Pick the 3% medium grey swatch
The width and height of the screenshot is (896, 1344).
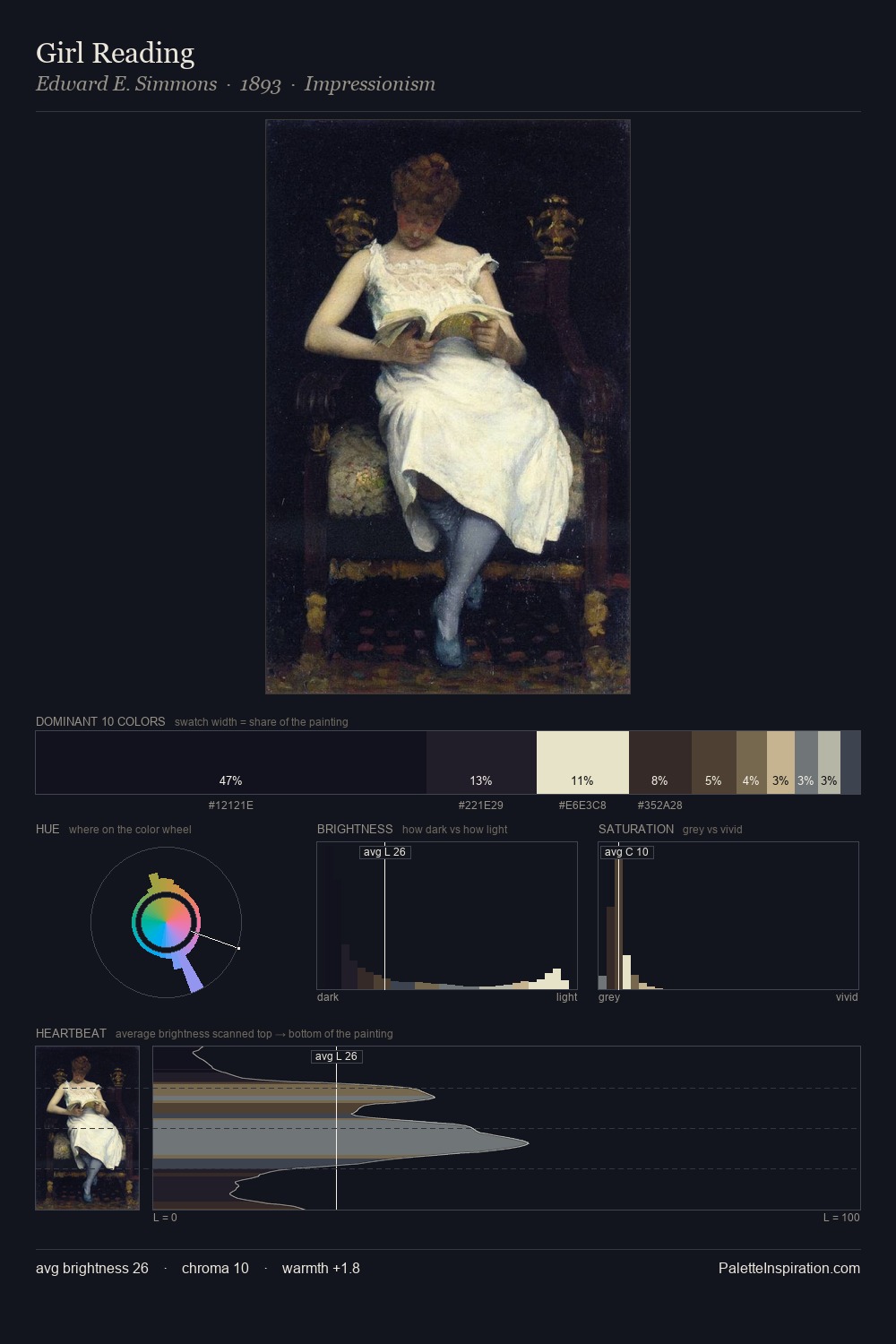[806, 762]
